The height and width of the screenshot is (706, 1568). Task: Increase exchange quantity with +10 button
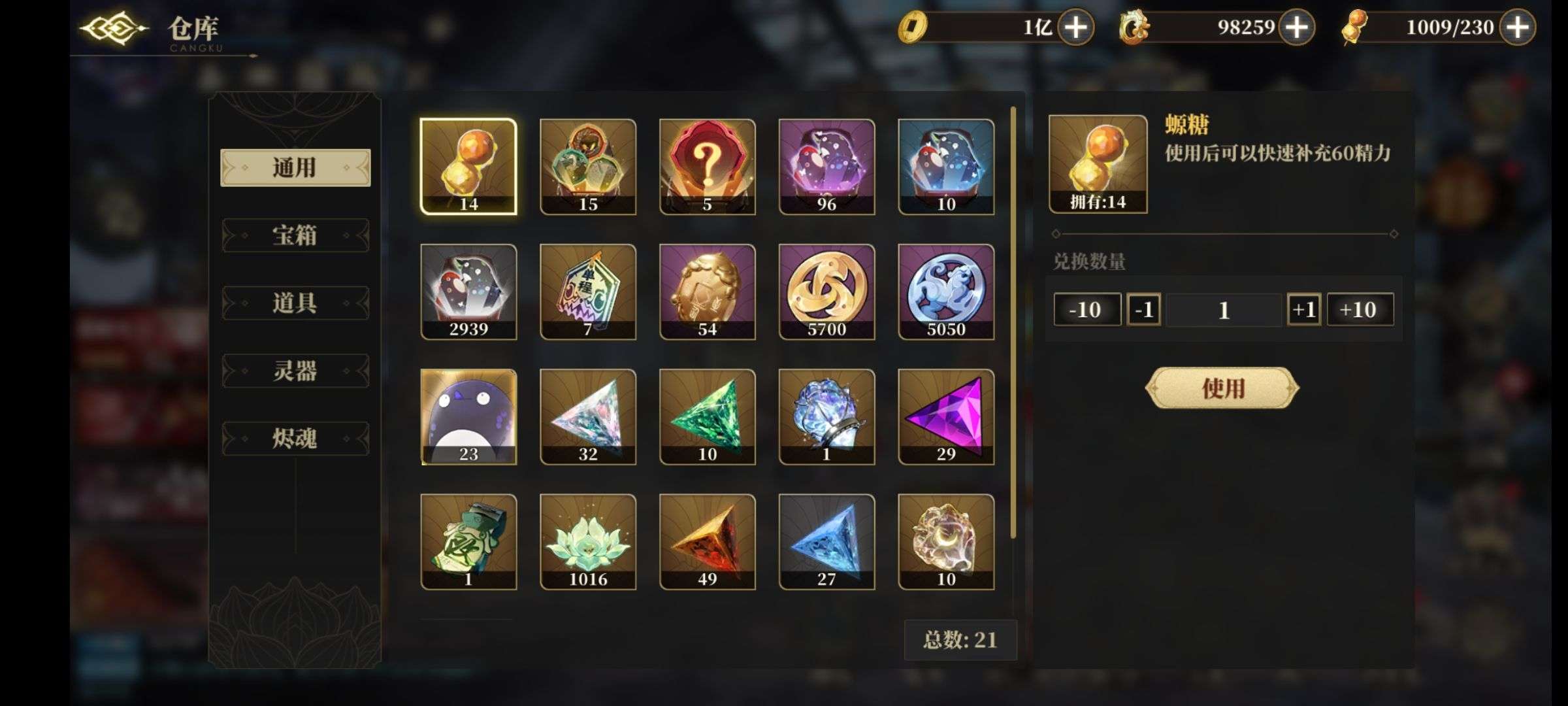[1360, 309]
